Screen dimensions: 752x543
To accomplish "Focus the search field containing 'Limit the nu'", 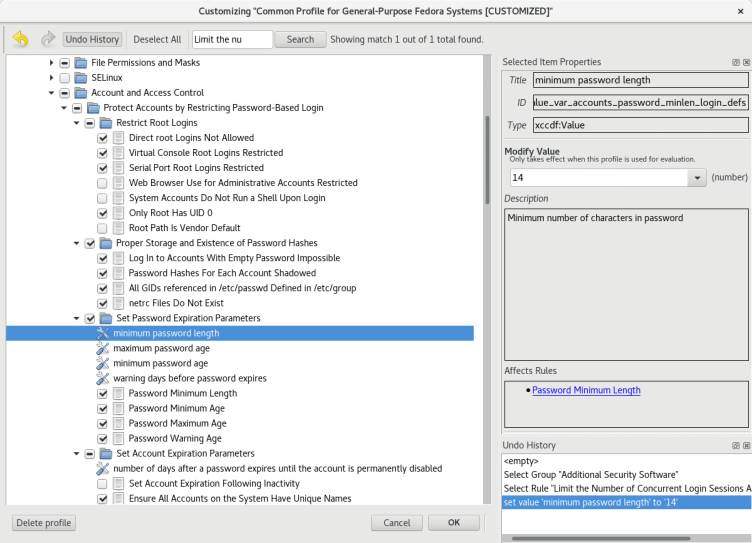I will point(232,39).
